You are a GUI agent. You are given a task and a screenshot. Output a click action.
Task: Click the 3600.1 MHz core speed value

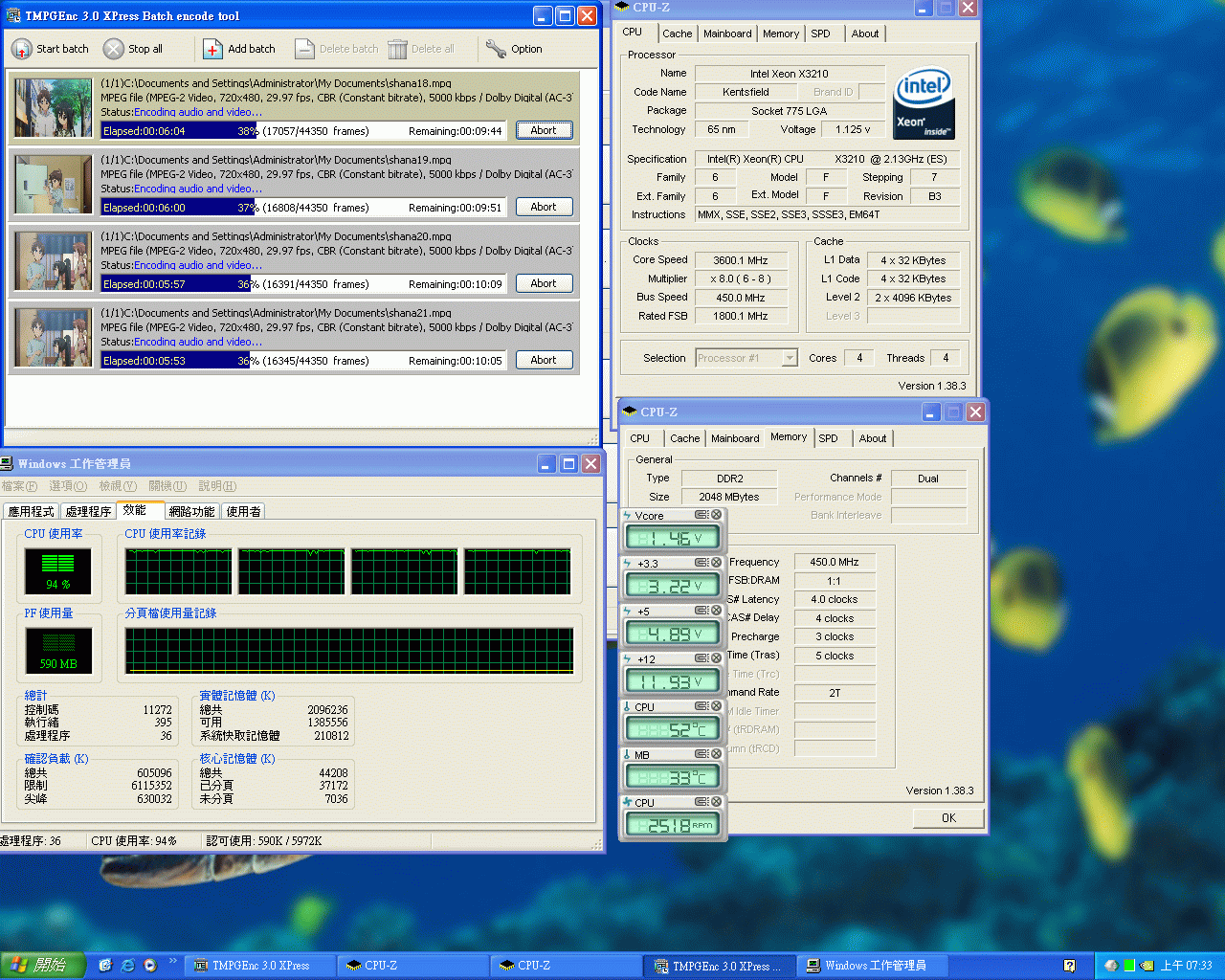741,260
